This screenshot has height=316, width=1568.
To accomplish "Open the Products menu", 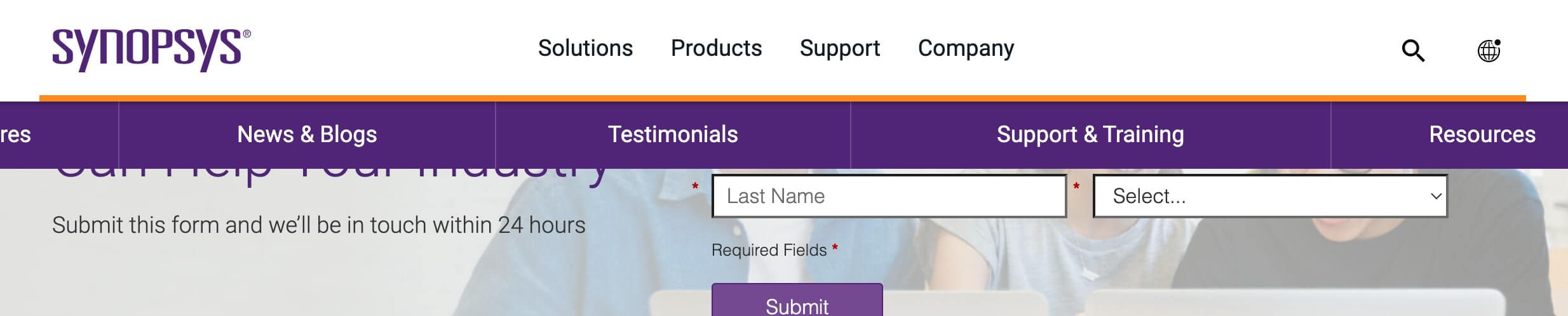I will [716, 48].
